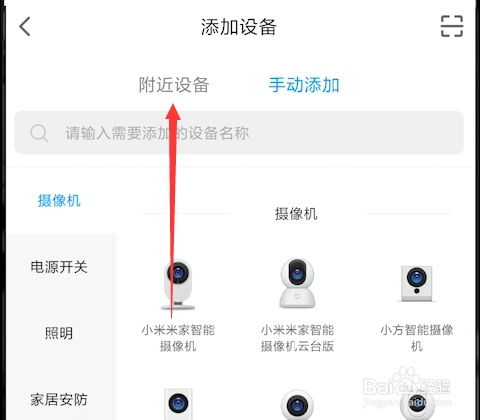This screenshot has width=480, height=420.
Task: Select the 小方智能摄像机 cube camera image
Action: [416, 284]
